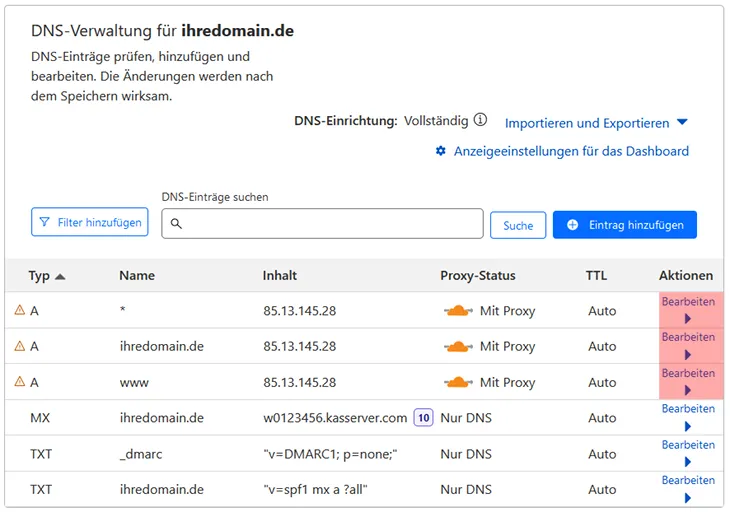Screen dimensions: 730x512
Task: Click Auto TTL in the MX row
Action: coord(602,418)
